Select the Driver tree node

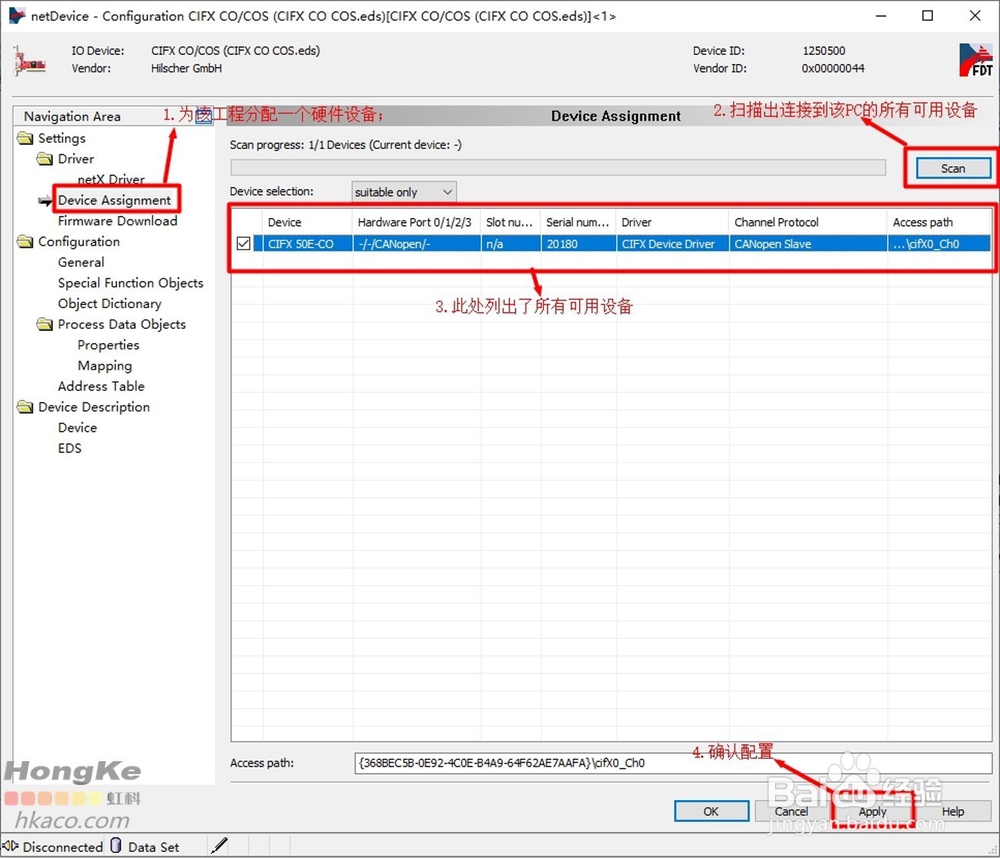tap(76, 159)
